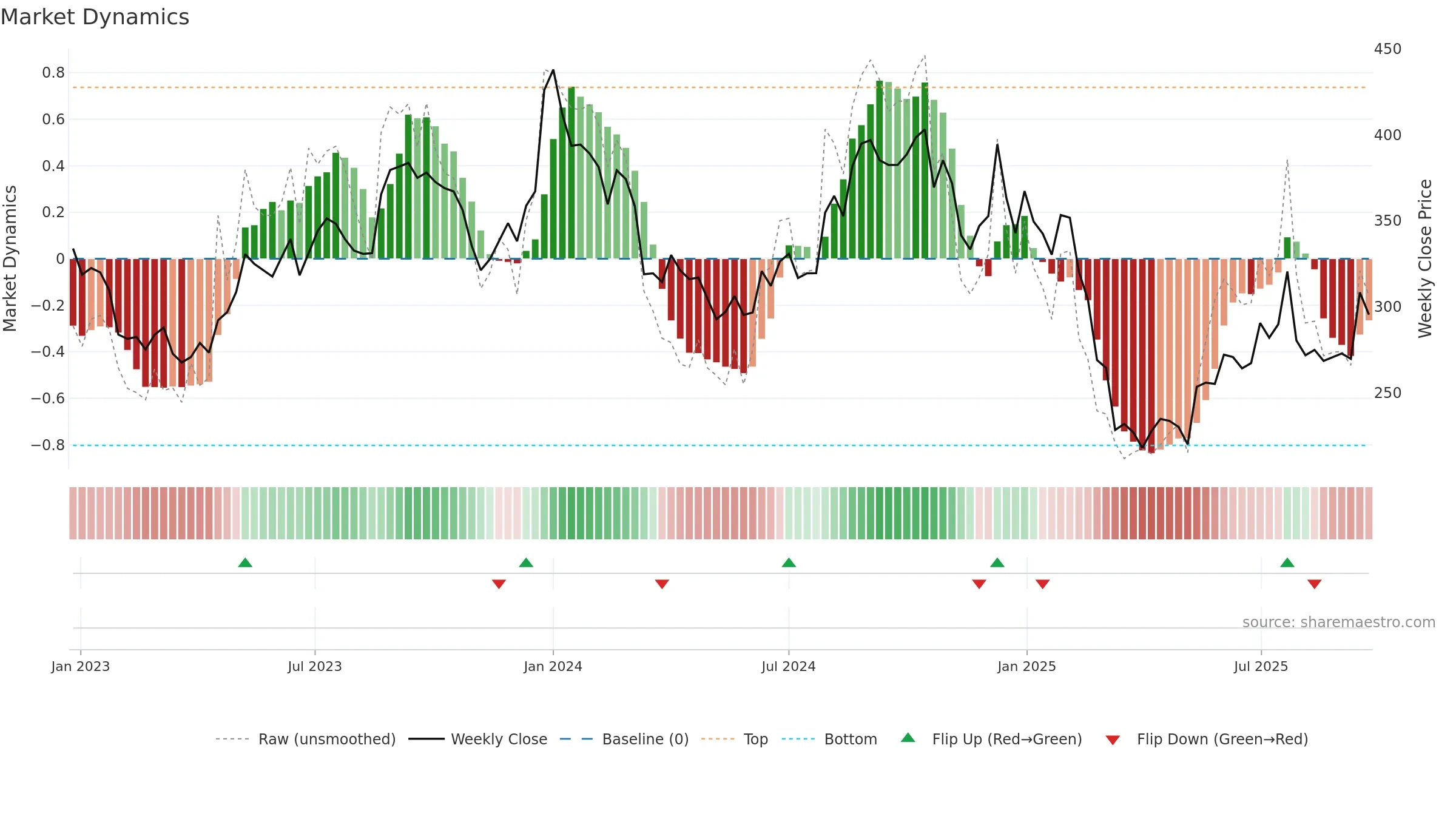Toggle the Flip Down (Green→Red) legend entry
Screen dimensions: 1456x819
tap(1207, 739)
